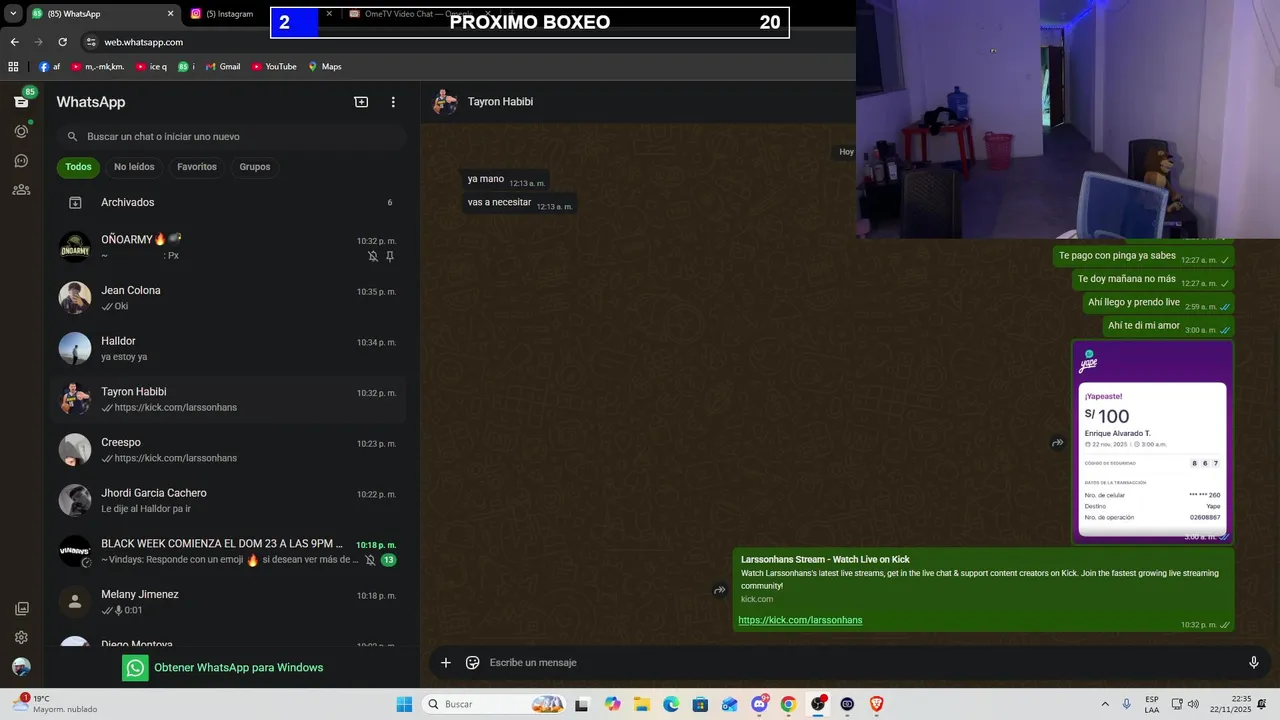Forward the Yape payment image

1057,443
